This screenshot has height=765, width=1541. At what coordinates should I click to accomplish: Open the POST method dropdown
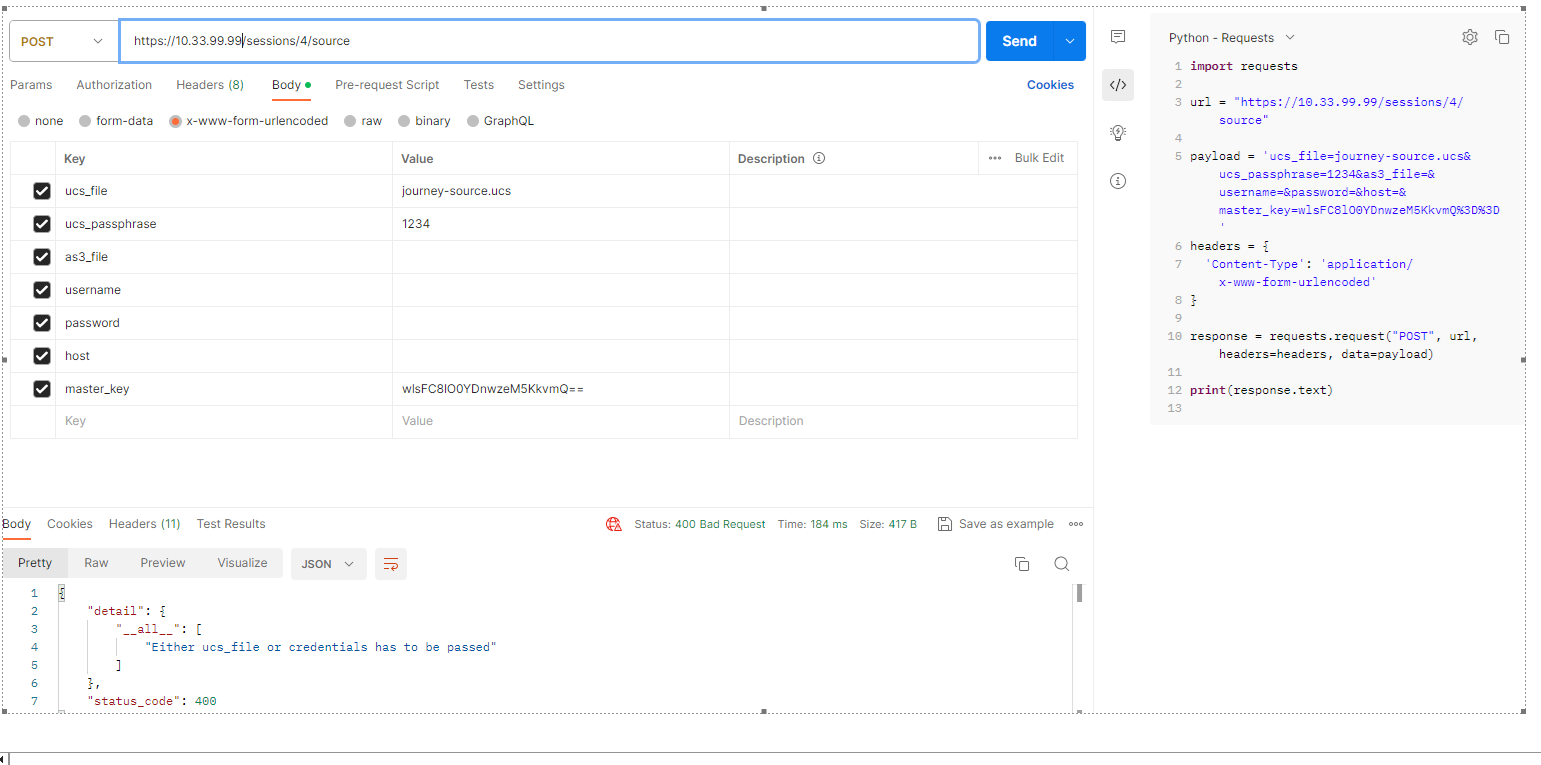tap(62, 41)
